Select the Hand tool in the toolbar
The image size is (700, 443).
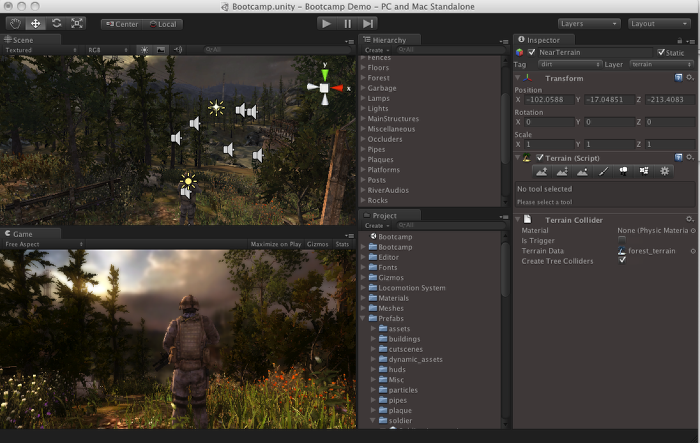15,23
